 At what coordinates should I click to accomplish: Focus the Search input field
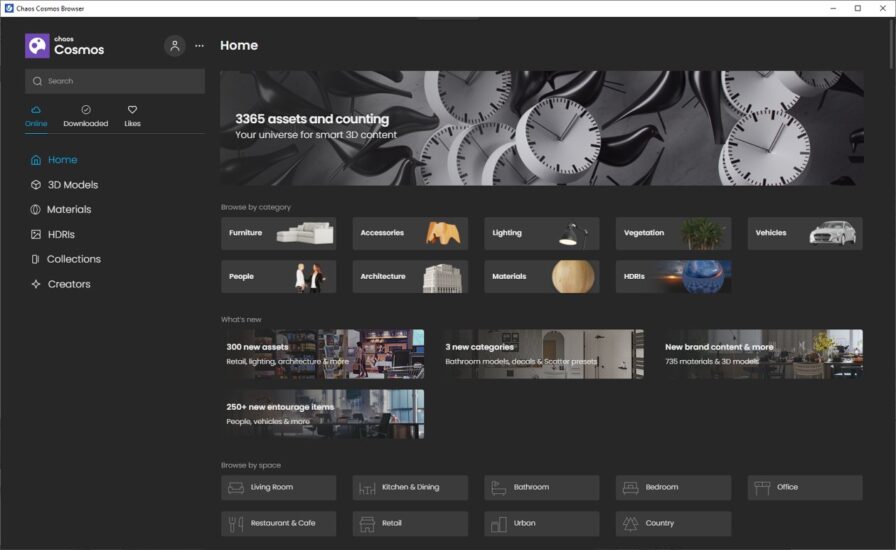click(x=115, y=81)
